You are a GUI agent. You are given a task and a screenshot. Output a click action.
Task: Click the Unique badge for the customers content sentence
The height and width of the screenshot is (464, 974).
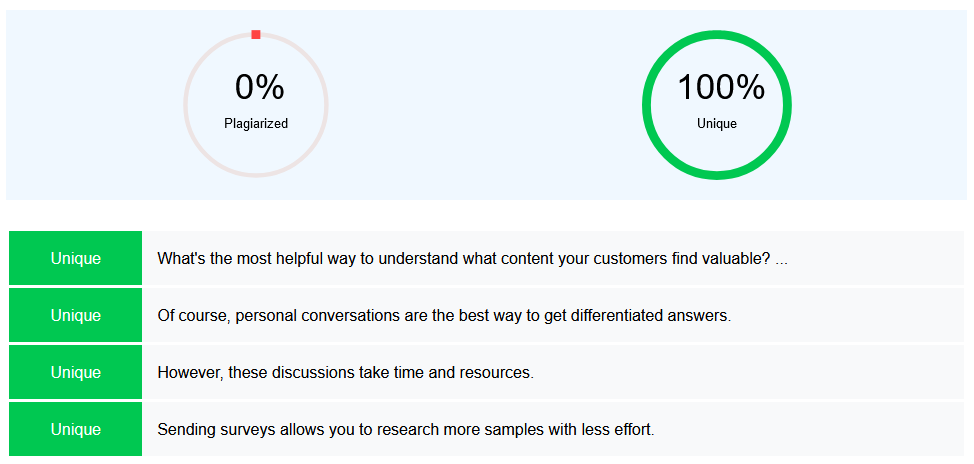point(76,258)
